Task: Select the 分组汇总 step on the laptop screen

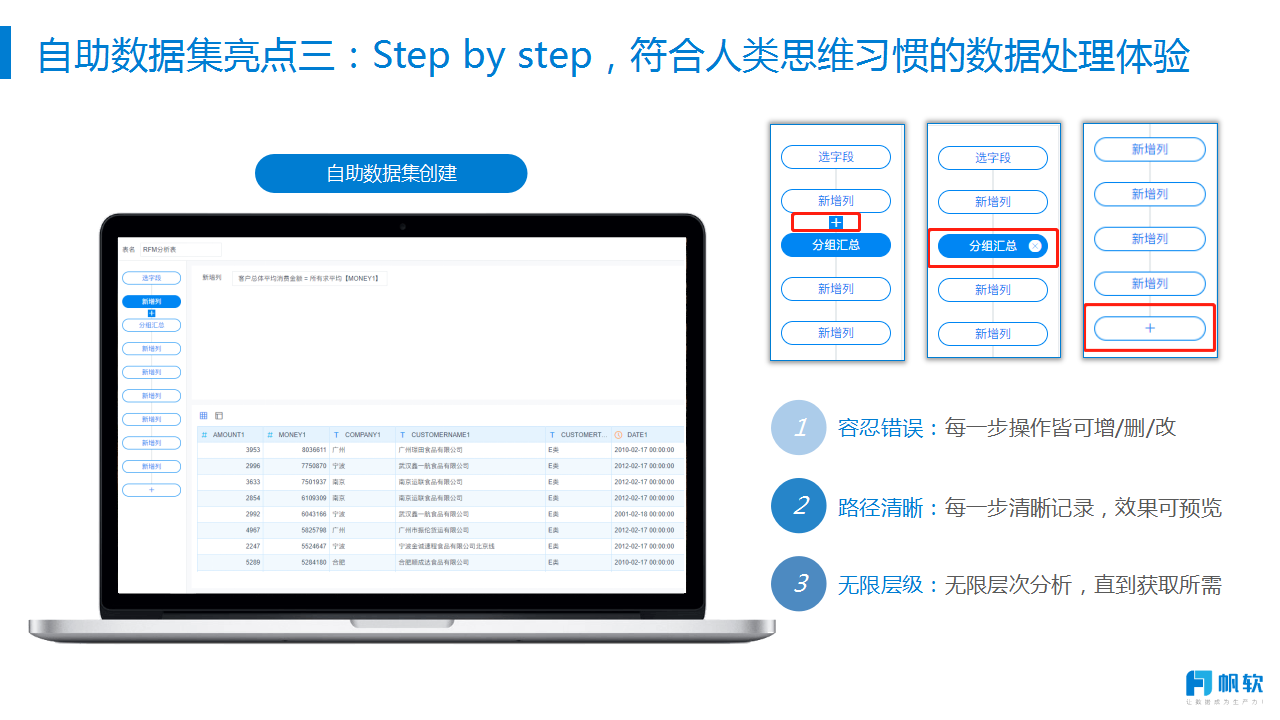Action: (x=151, y=325)
